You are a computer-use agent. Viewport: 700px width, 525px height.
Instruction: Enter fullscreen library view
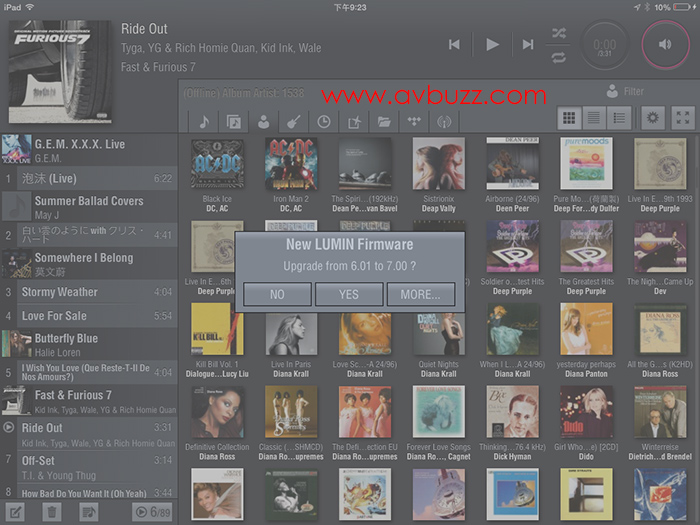click(x=683, y=118)
